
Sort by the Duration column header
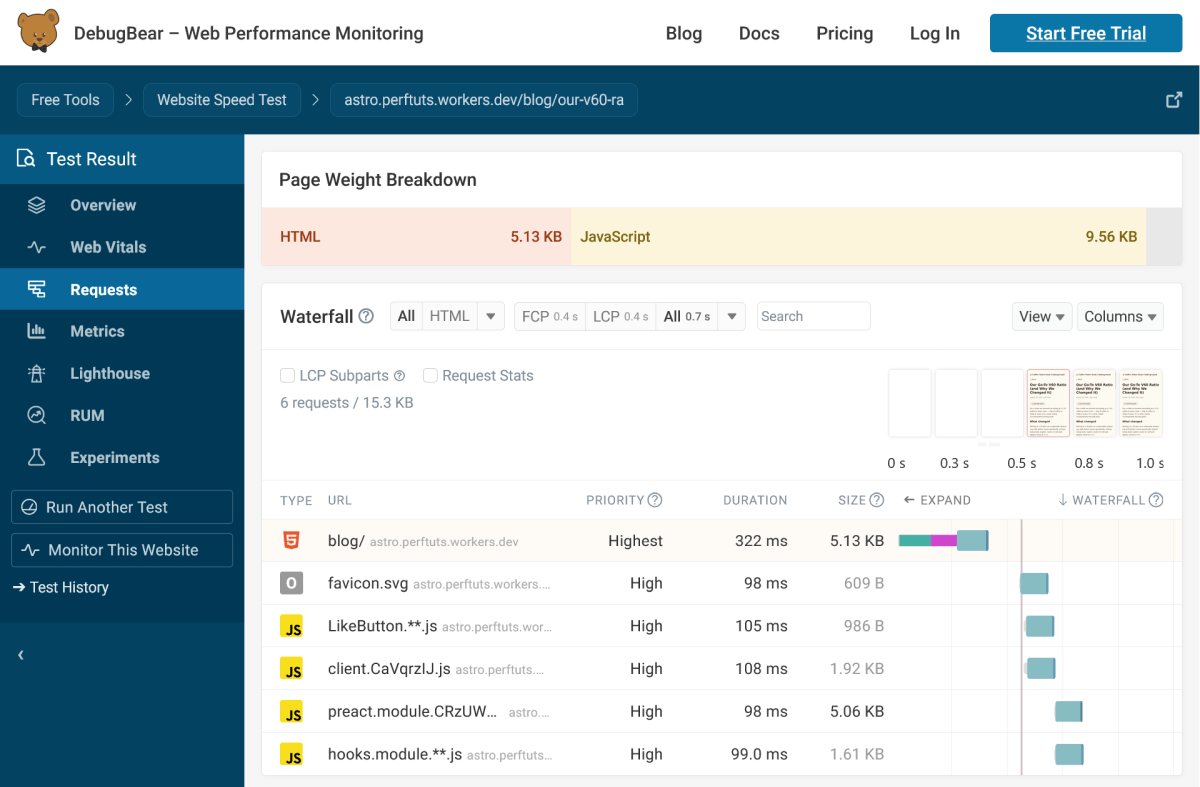point(755,500)
